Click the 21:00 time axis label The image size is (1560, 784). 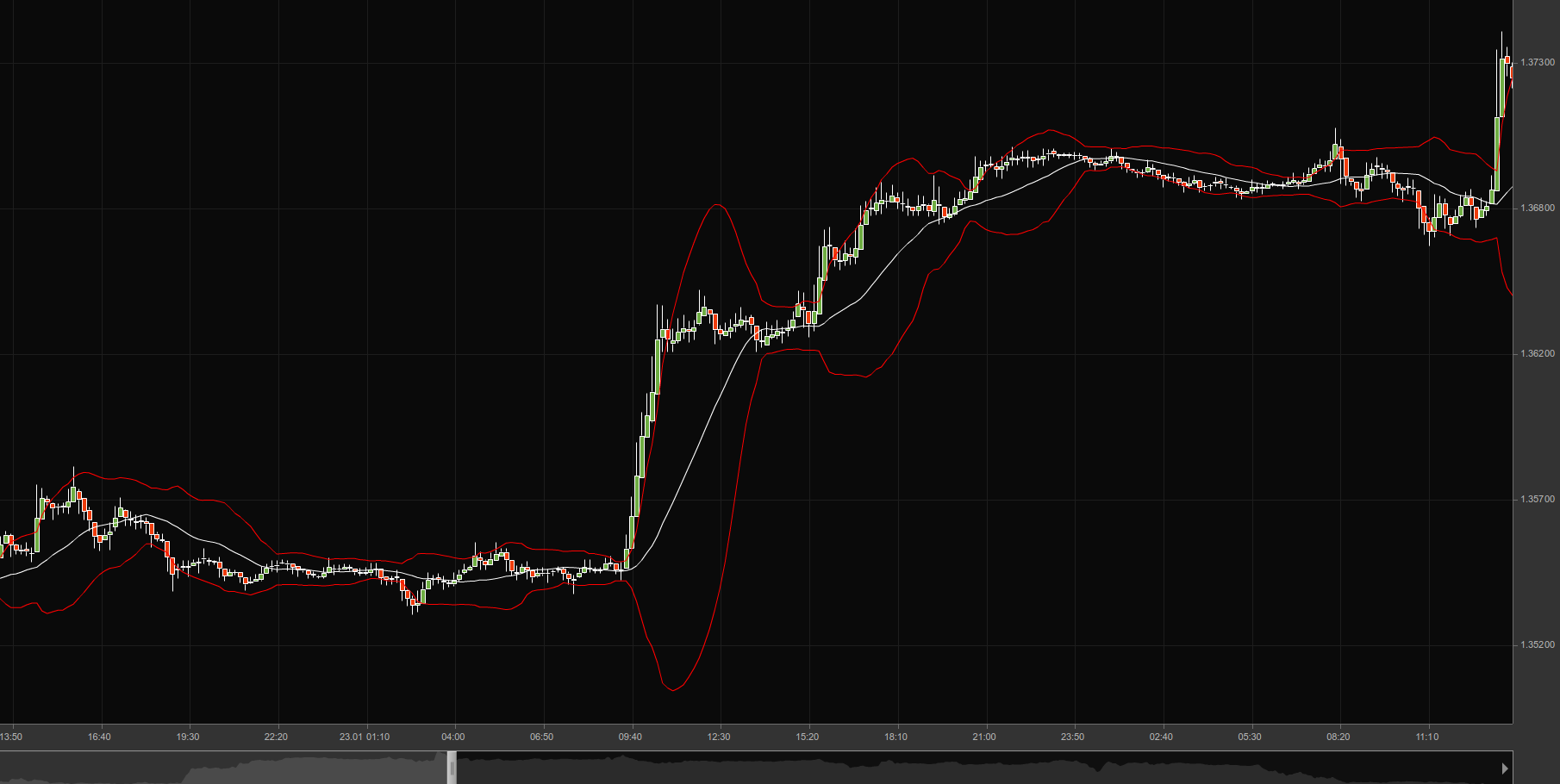(x=983, y=737)
